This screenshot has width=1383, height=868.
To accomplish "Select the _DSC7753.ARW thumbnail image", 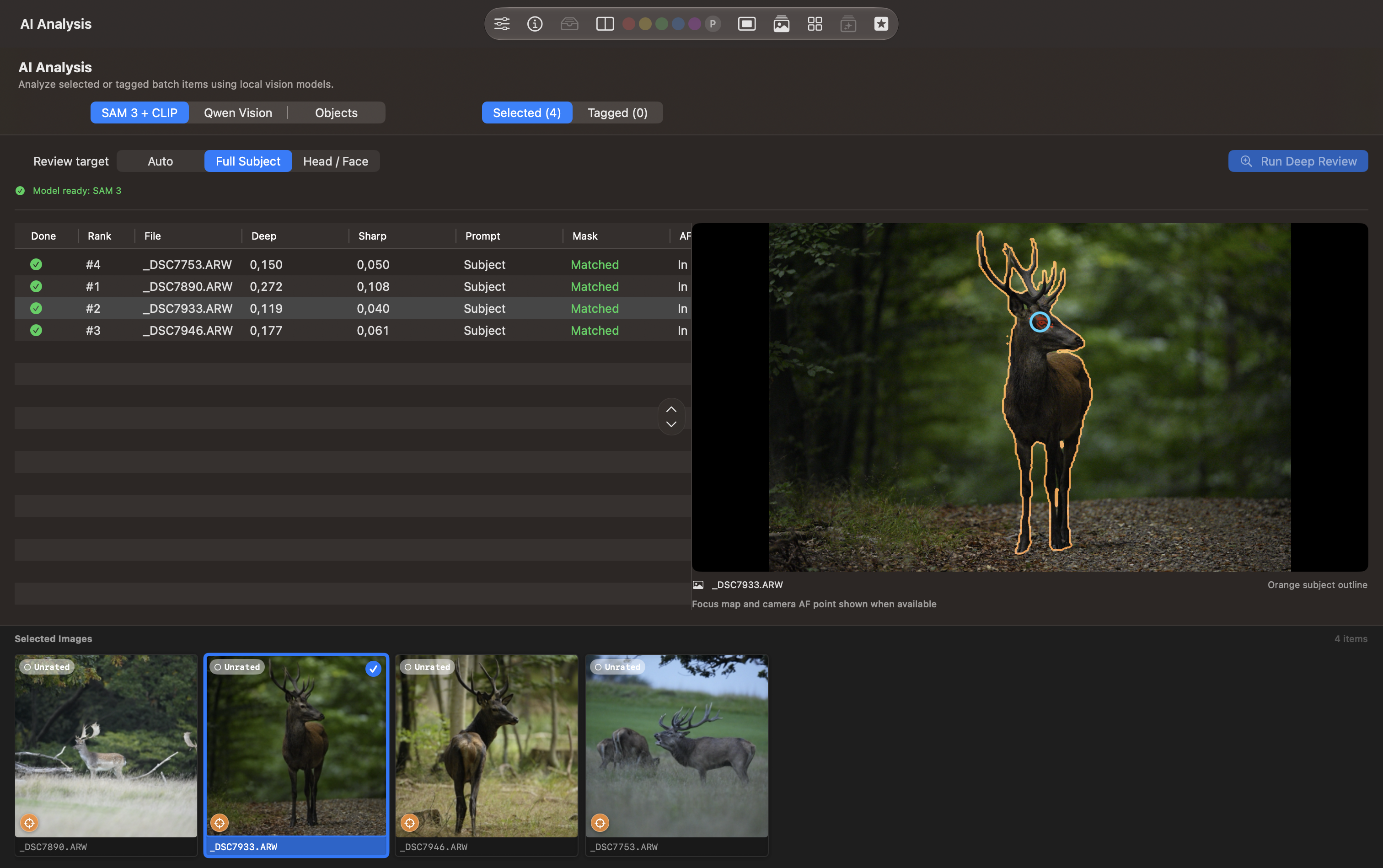I will 677,746.
